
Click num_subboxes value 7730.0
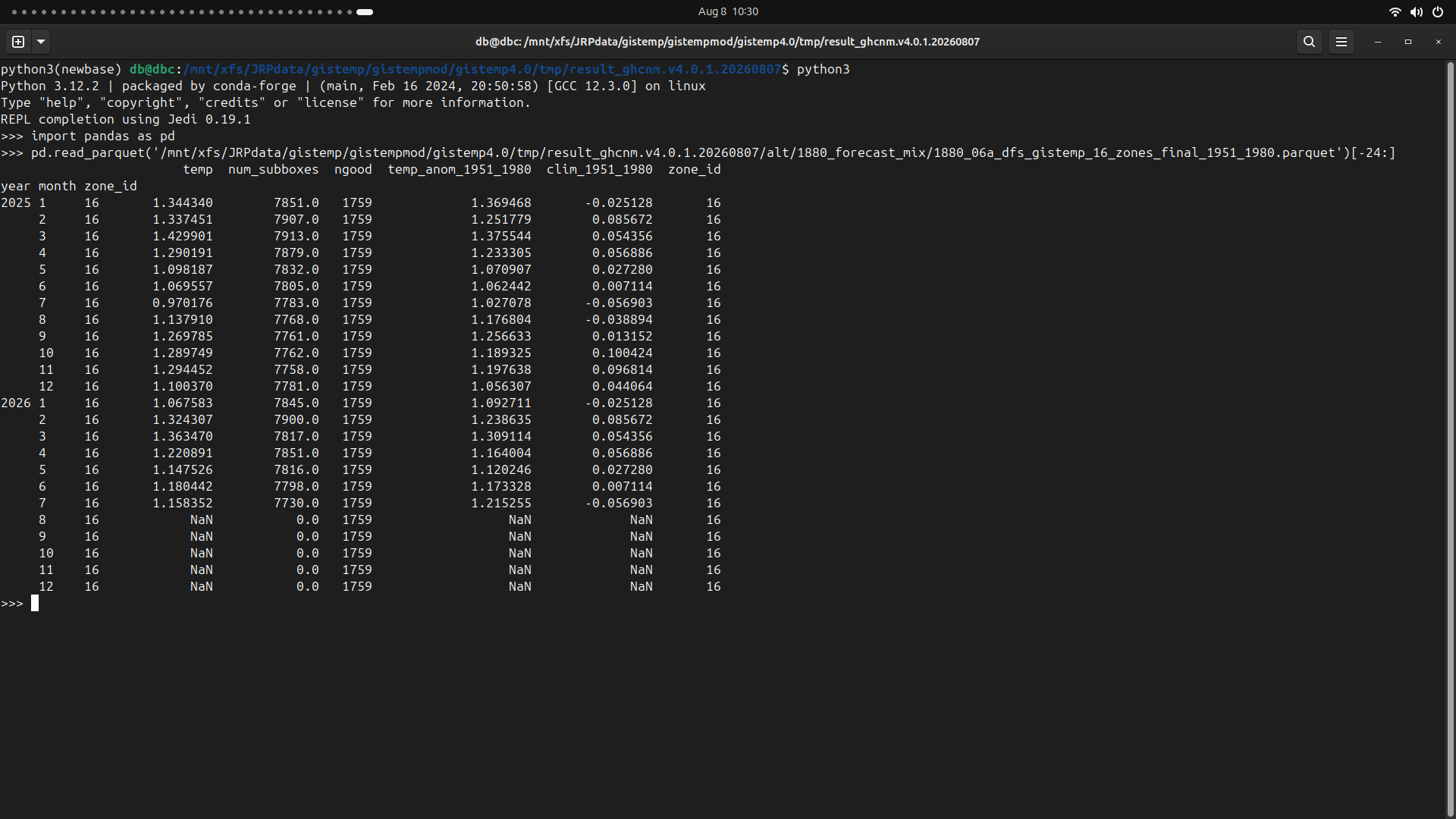point(297,503)
